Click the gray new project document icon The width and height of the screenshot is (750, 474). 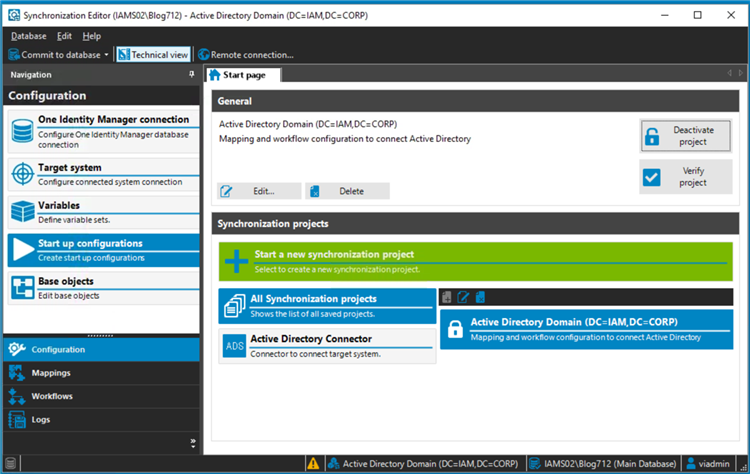pyautogui.click(x=447, y=298)
